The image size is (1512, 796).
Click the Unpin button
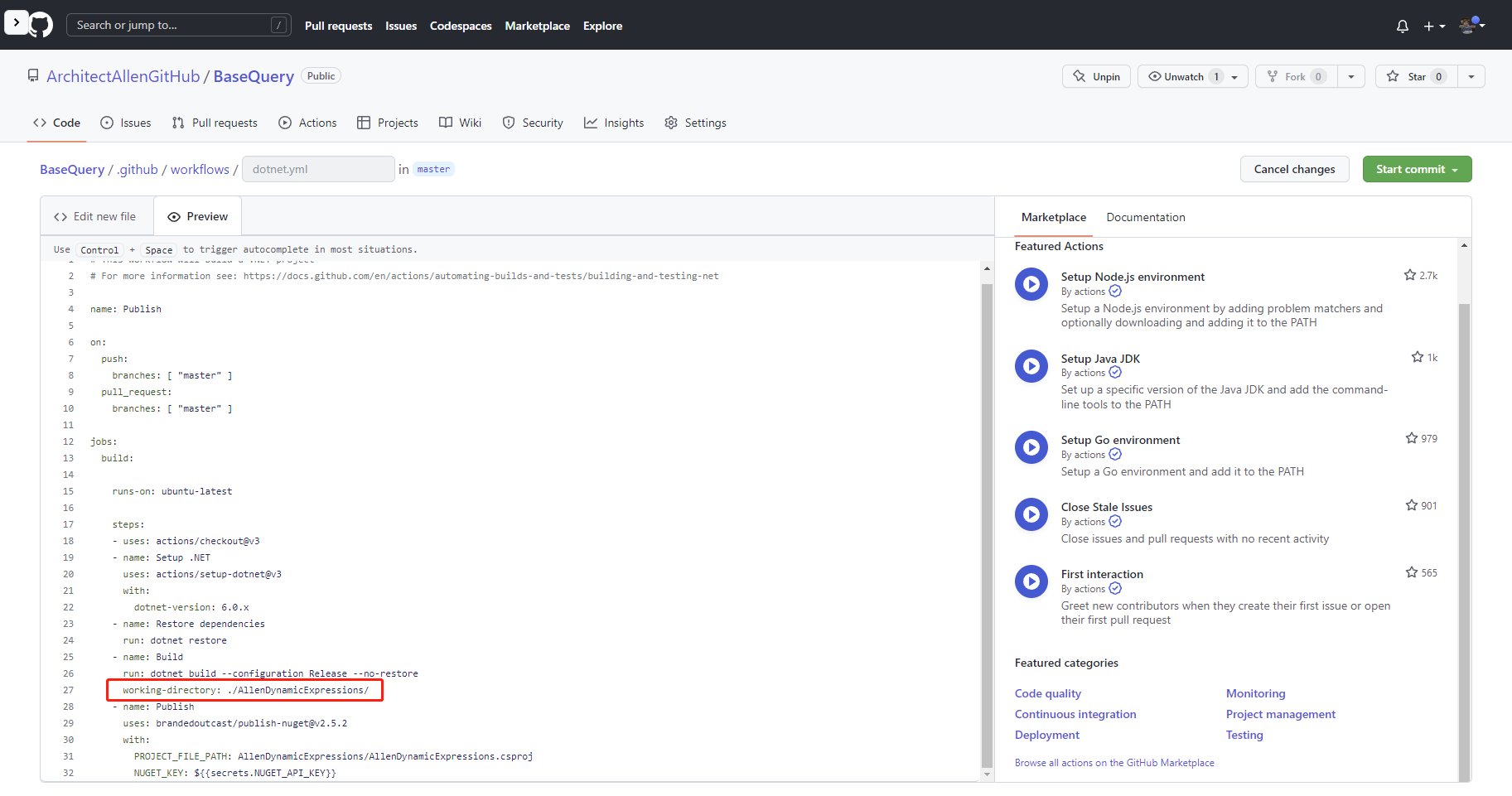[1096, 76]
